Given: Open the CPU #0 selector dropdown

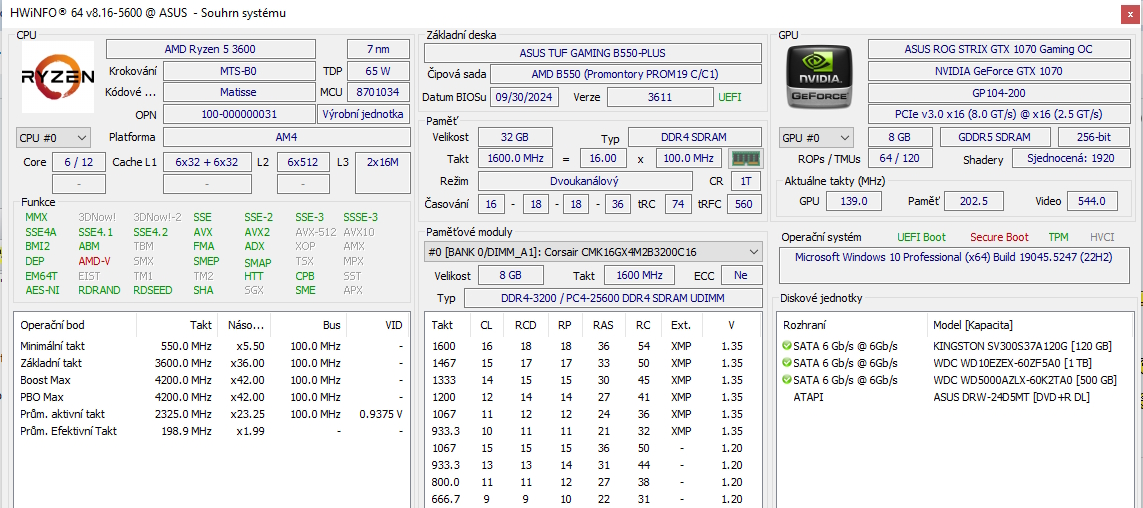Looking at the screenshot, I should [x=53, y=137].
